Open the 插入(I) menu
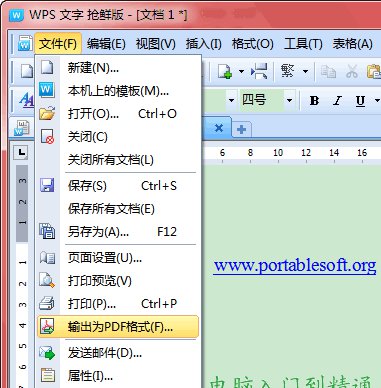The height and width of the screenshot is (388, 381). pos(203,44)
